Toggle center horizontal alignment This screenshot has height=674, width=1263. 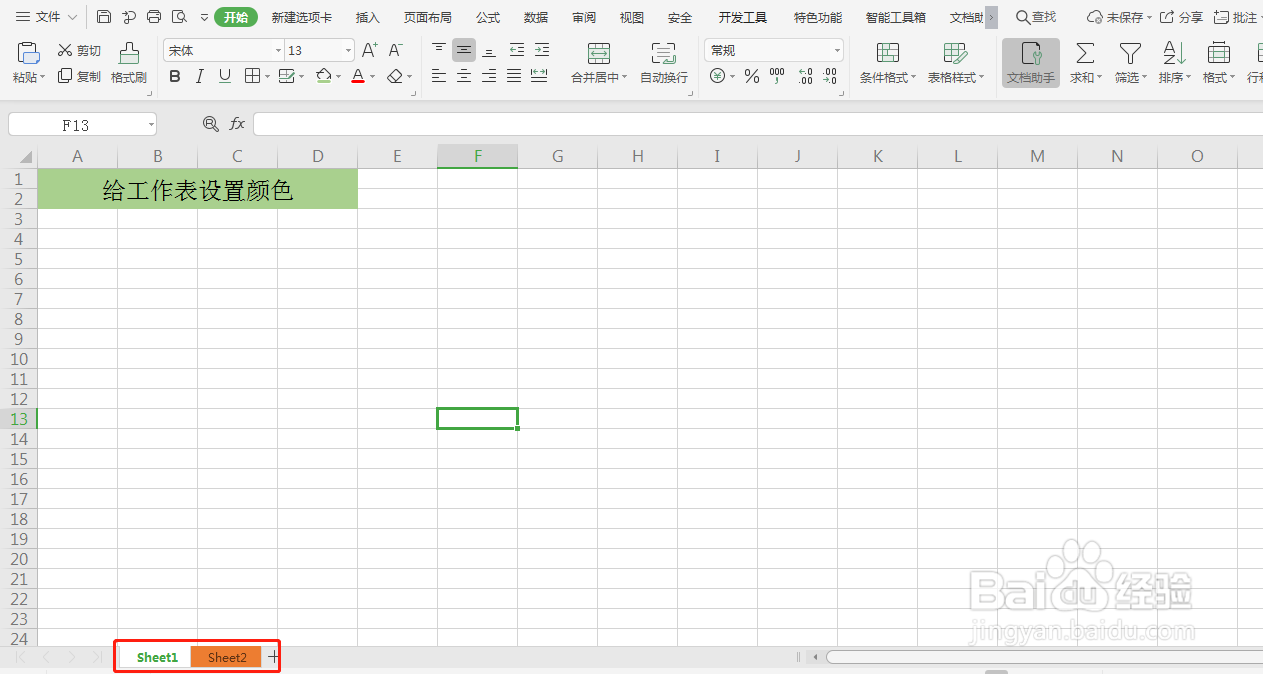(464, 76)
